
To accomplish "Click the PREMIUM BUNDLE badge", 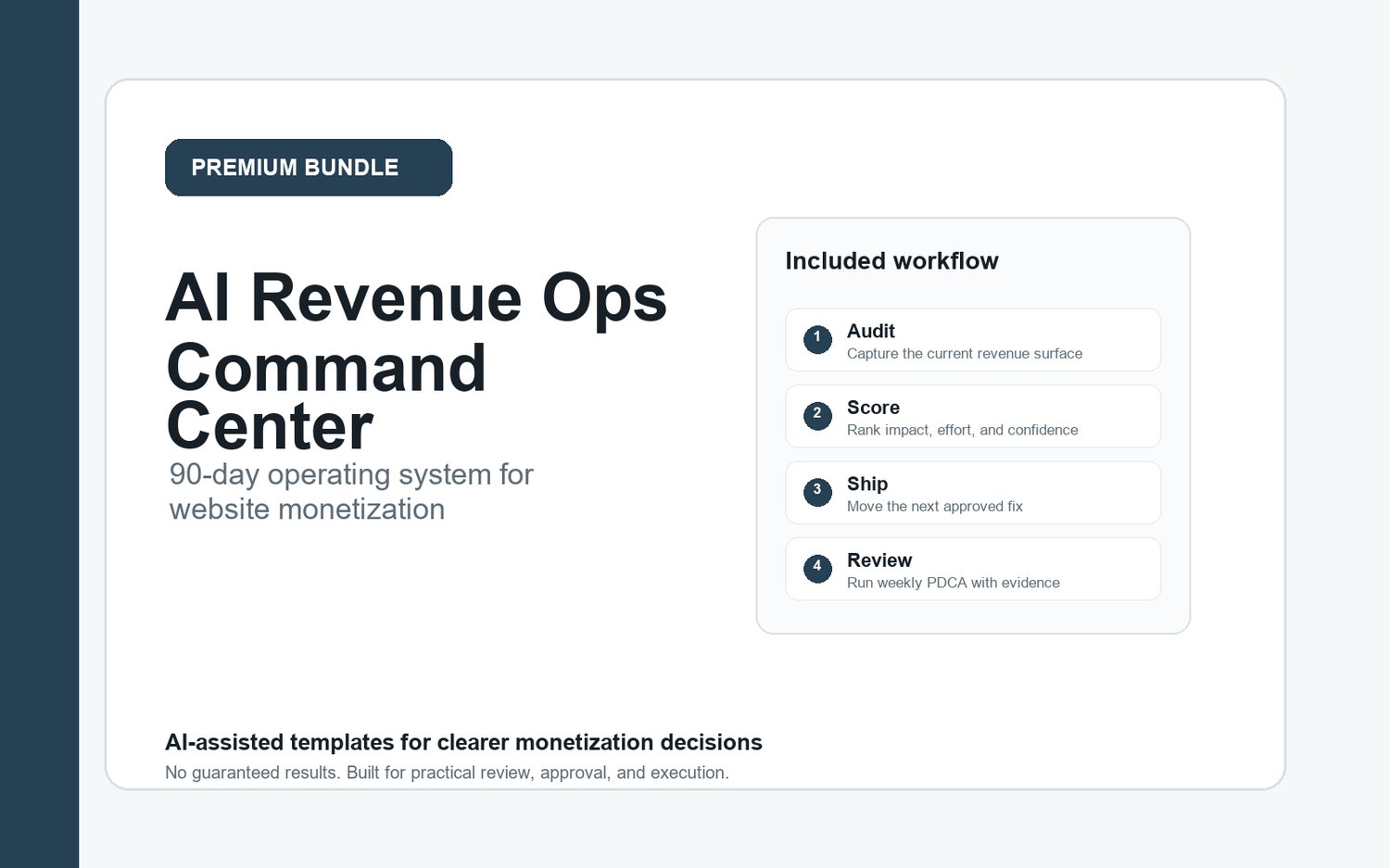I will tap(309, 168).
